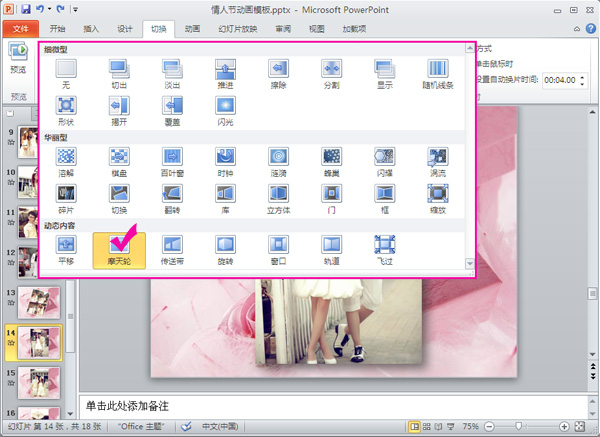Apply the 切出 cut transition
This screenshot has height=437, width=600.
point(119,74)
